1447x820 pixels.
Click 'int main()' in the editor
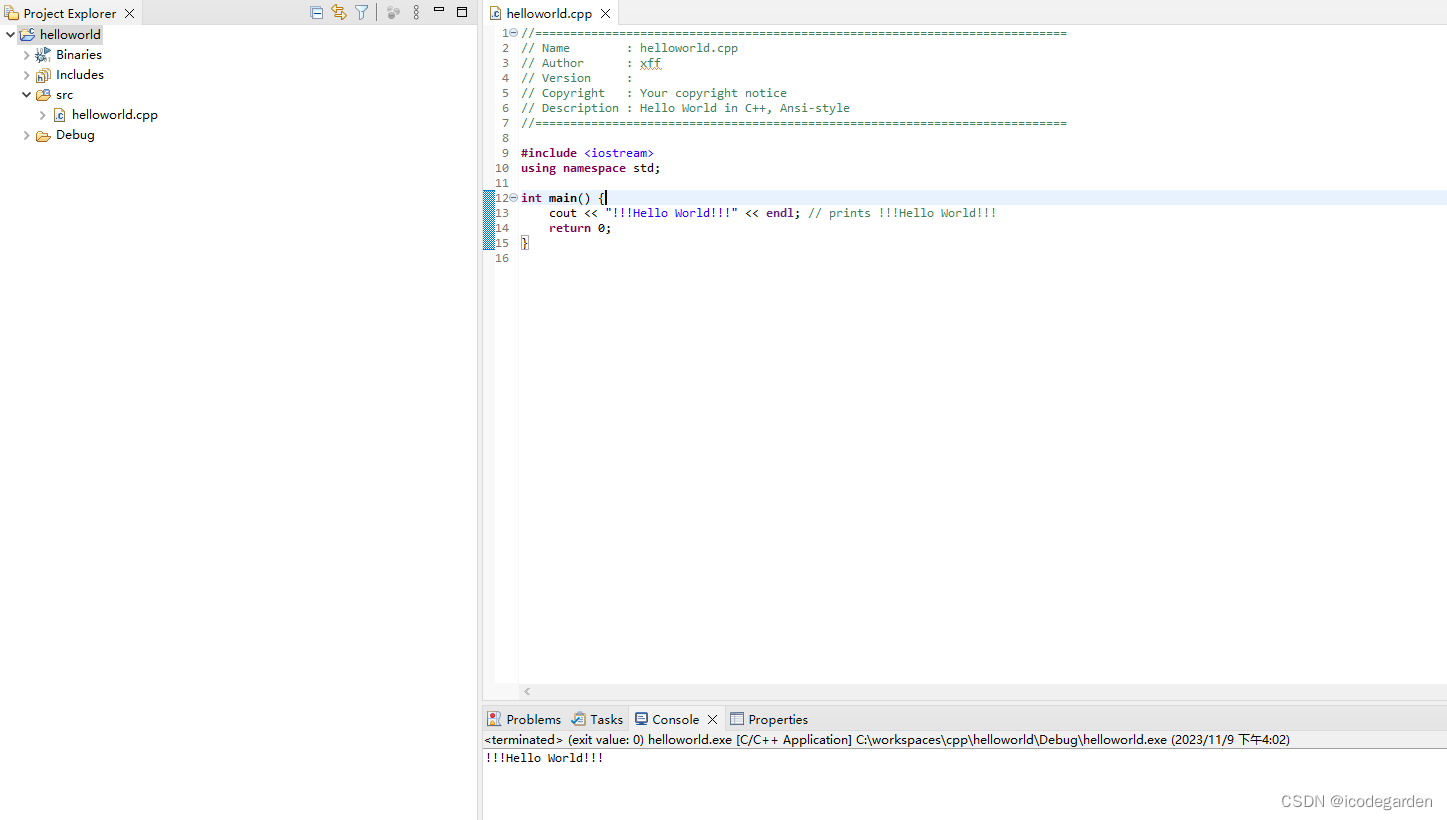tap(555, 198)
